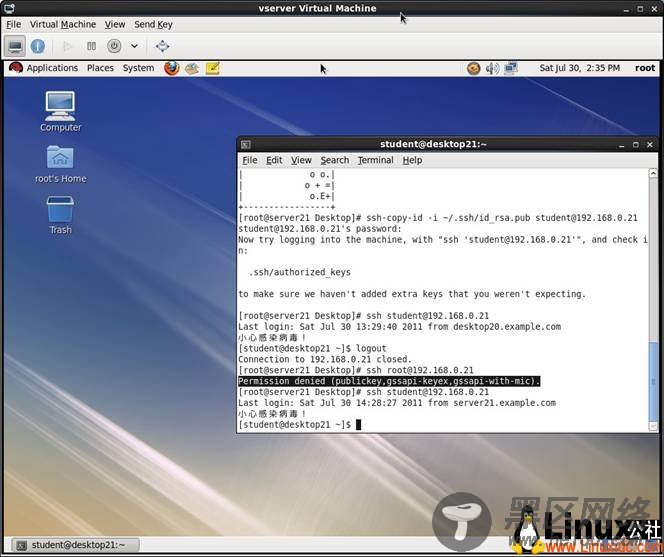Open the System menu in guest panel

(x=138, y=68)
